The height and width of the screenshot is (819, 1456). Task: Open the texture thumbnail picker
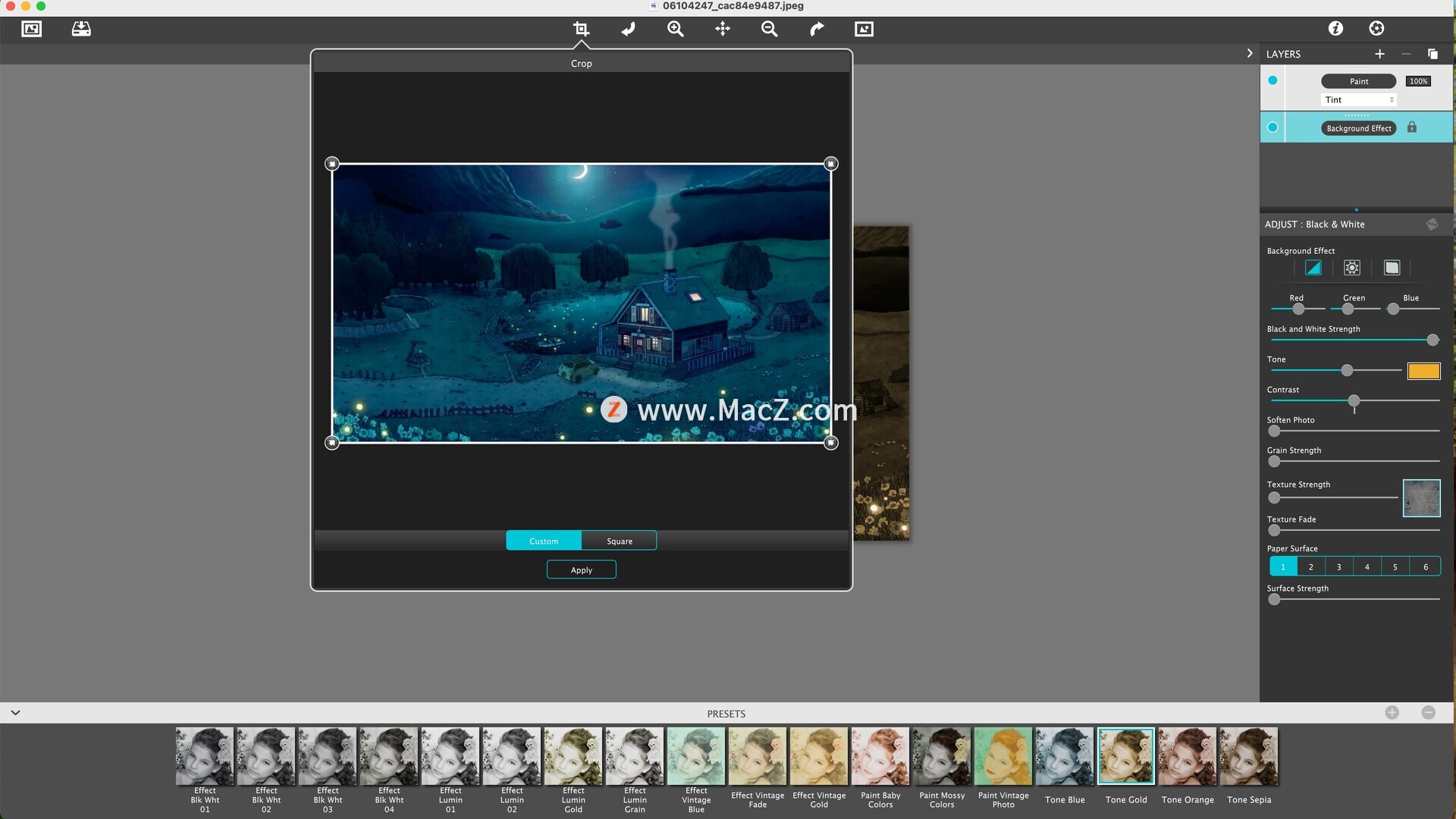tap(1421, 498)
